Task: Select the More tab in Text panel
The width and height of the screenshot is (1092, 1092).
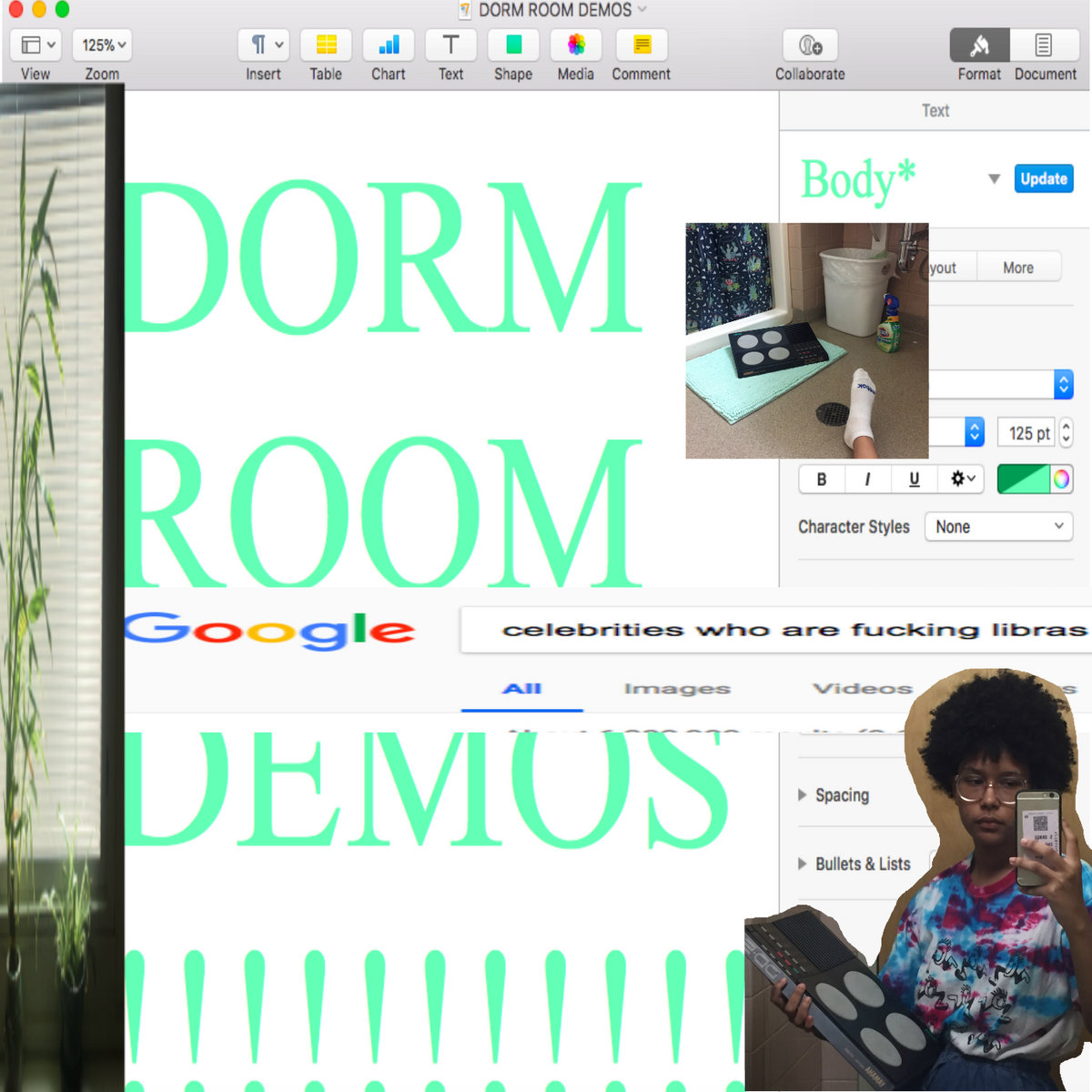Action: [1017, 268]
